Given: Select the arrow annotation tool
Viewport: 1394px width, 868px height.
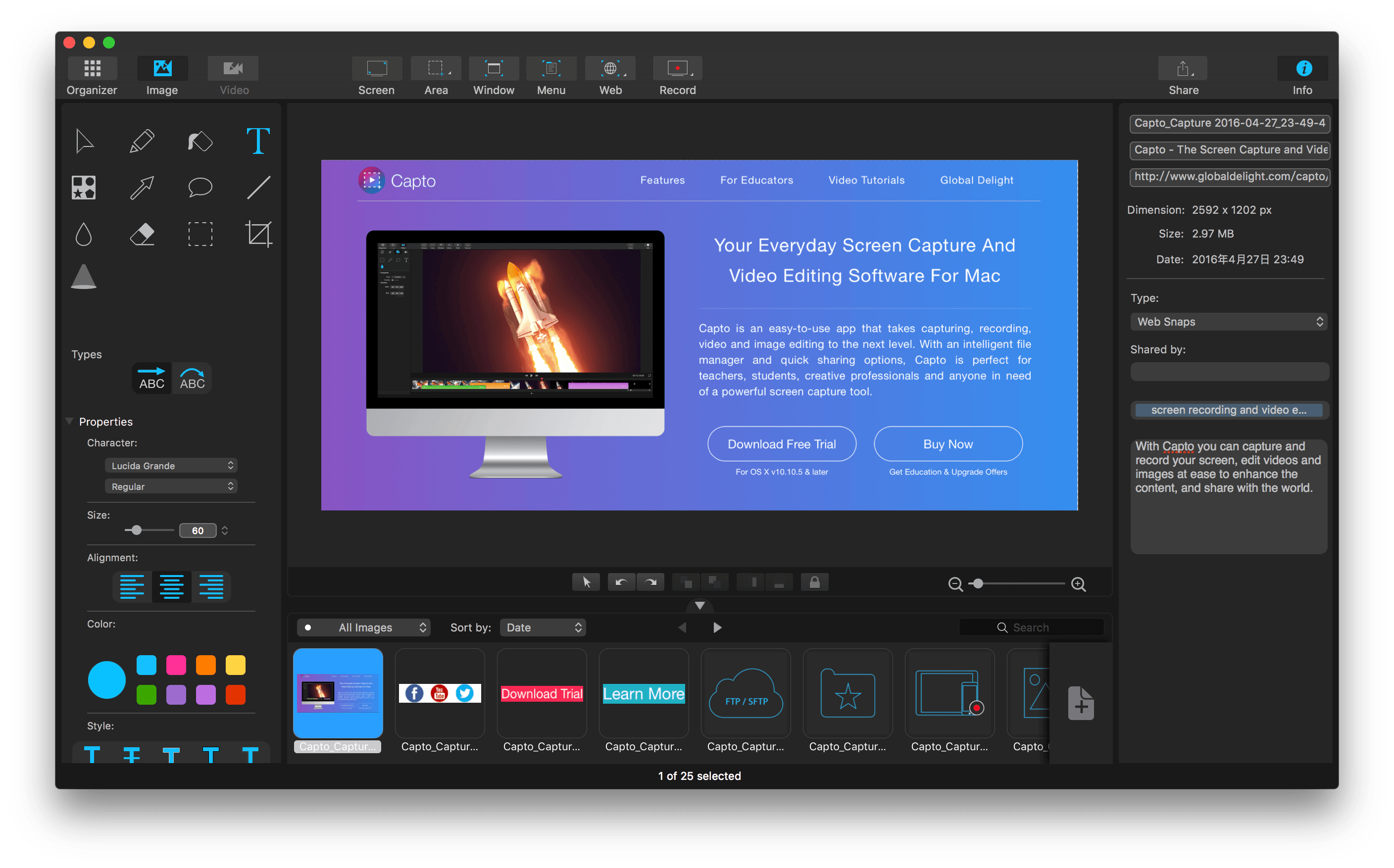Looking at the screenshot, I should click(x=142, y=188).
